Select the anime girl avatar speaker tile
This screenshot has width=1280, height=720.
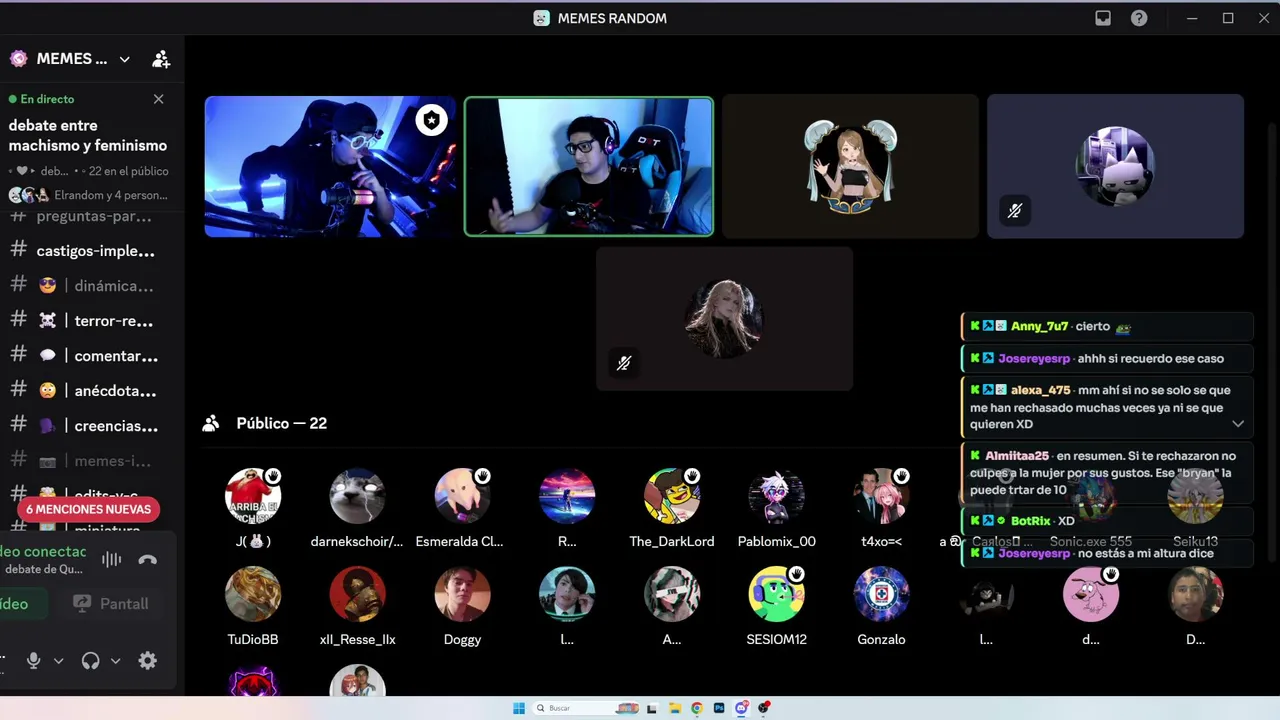(851, 166)
